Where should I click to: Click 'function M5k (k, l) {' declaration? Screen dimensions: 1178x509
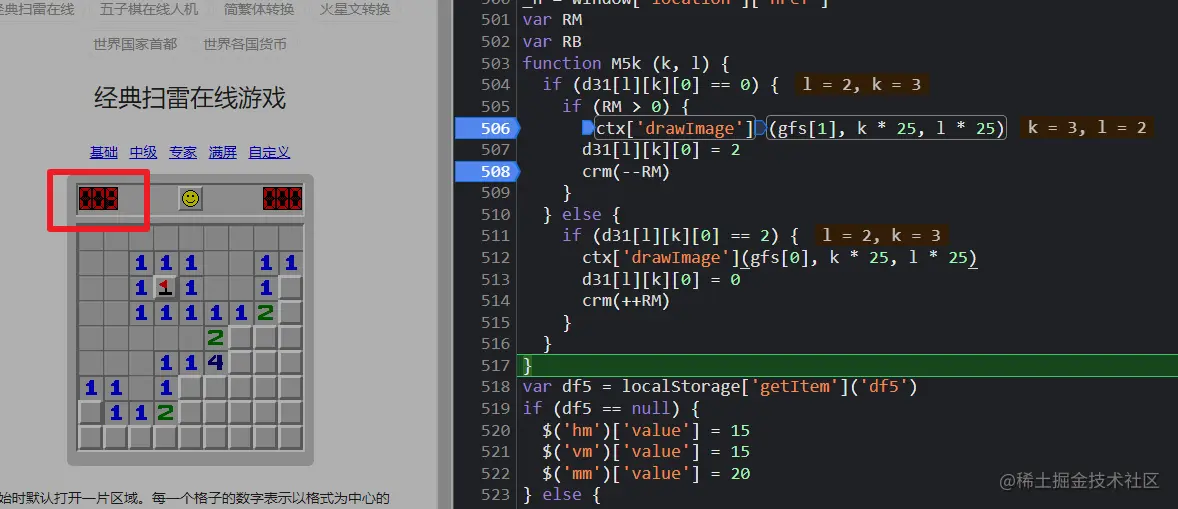[x=627, y=63]
